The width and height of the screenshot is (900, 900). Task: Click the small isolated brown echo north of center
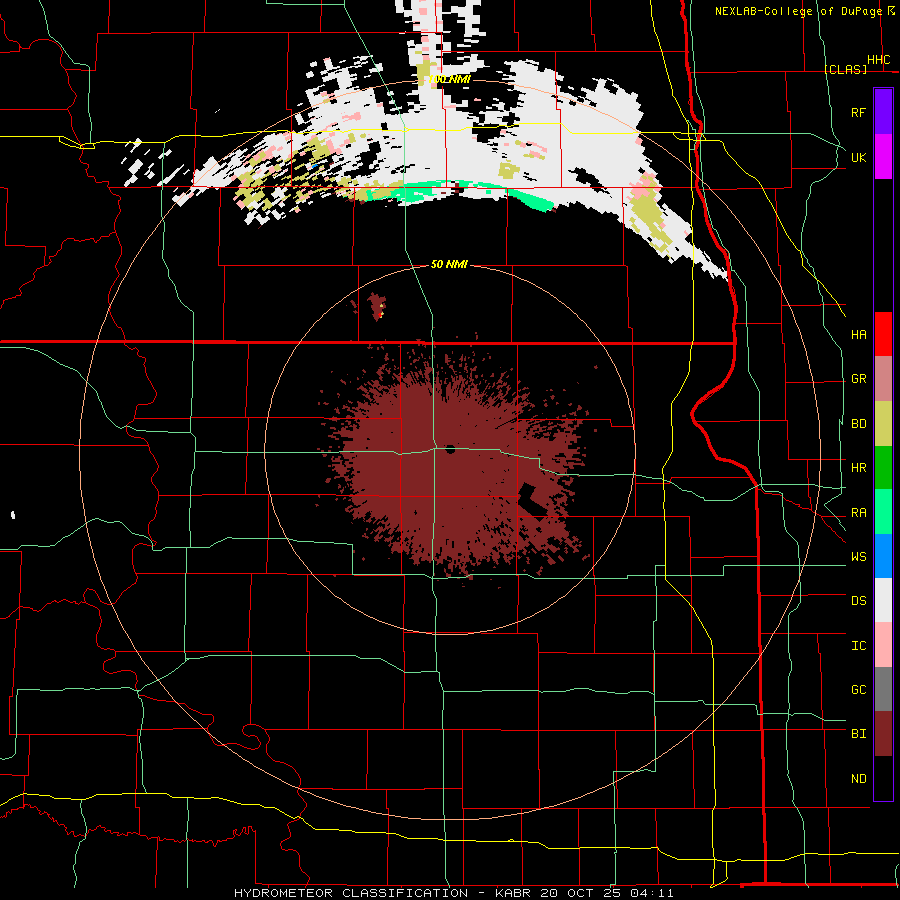click(377, 307)
